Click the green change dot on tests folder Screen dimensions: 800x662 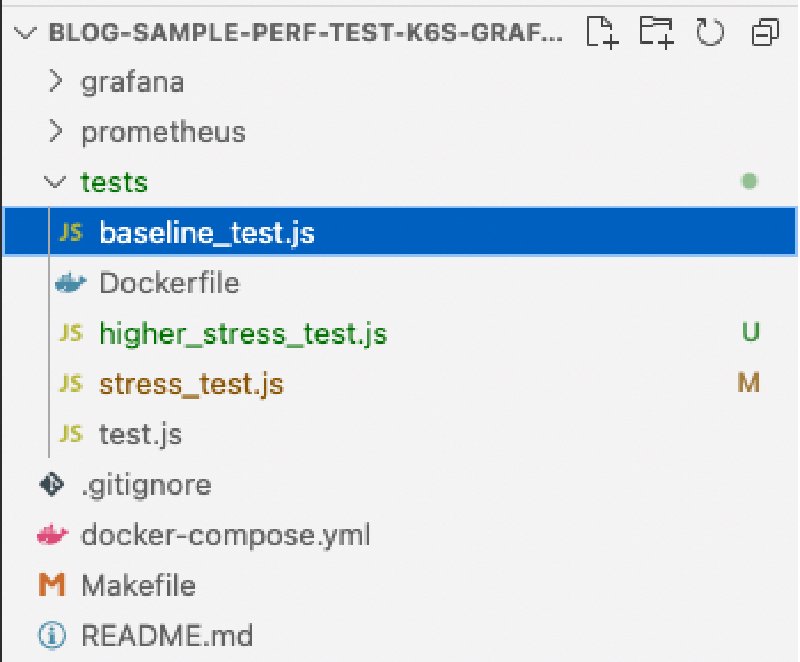click(x=749, y=181)
